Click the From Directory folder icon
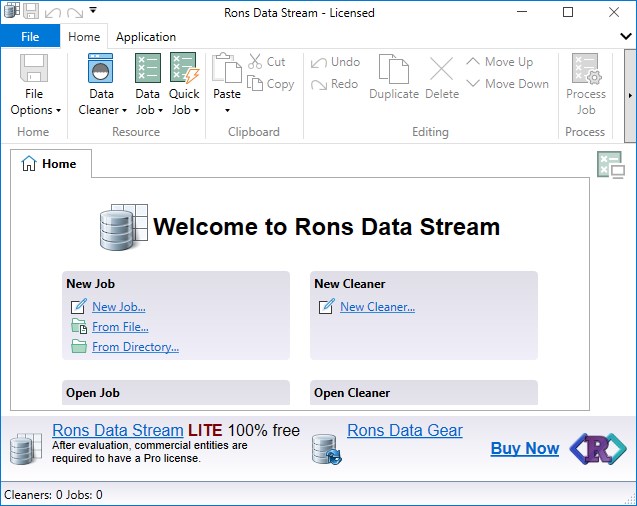 tap(79, 346)
